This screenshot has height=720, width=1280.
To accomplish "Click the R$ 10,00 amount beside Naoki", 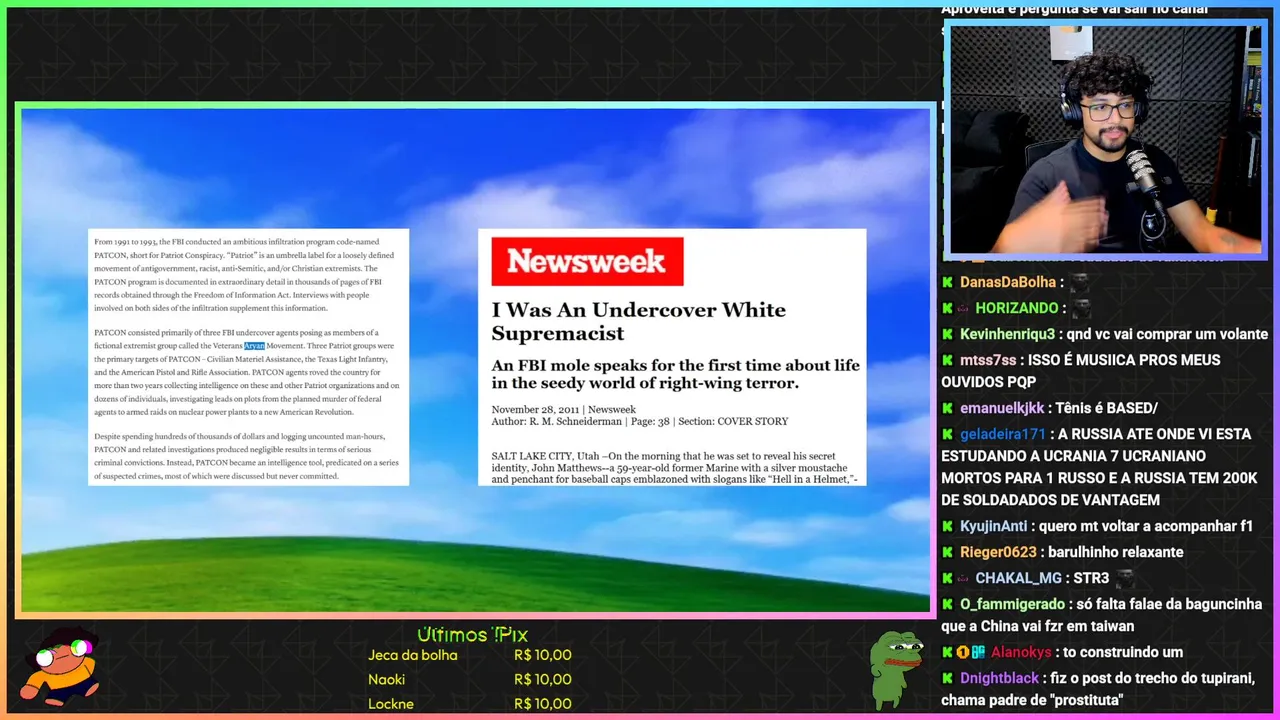I will coord(543,679).
